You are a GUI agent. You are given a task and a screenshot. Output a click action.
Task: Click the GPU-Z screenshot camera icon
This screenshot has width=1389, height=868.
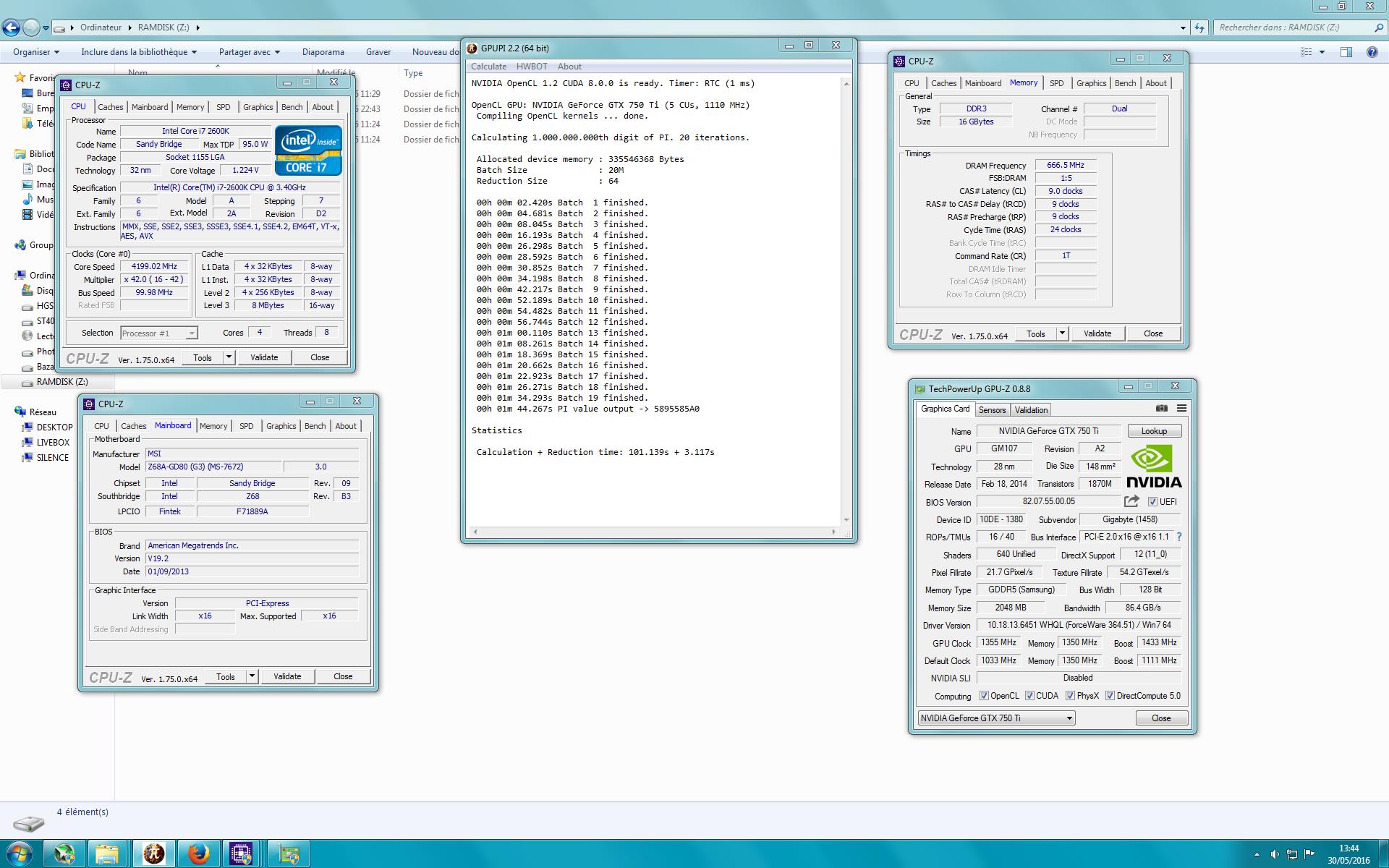click(x=1161, y=409)
